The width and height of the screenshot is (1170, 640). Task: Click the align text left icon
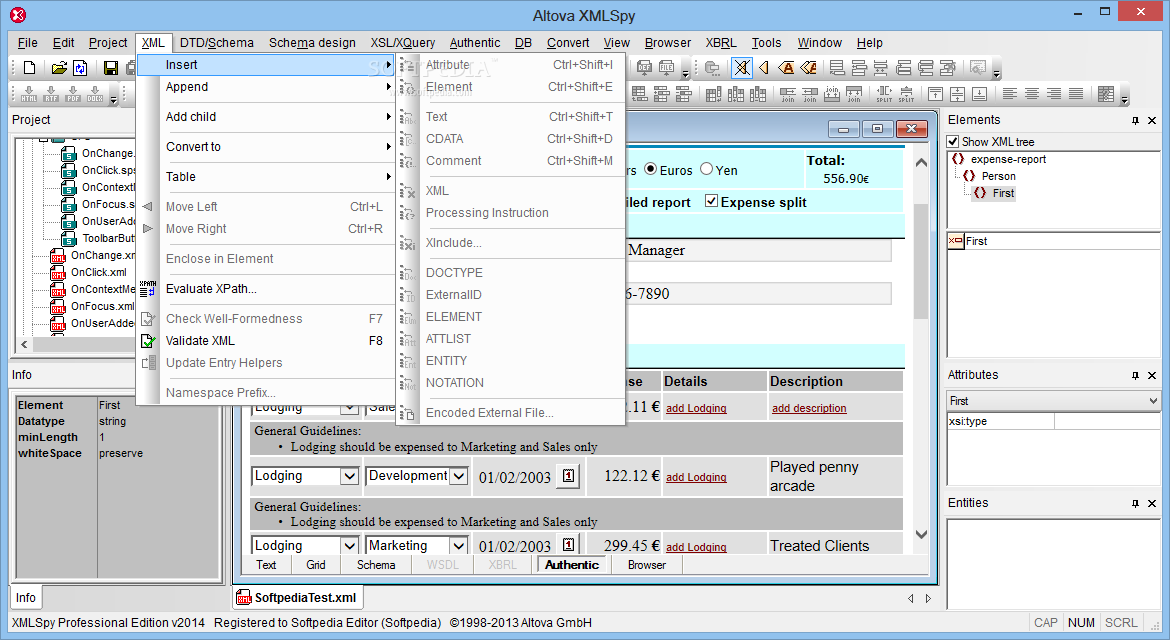pyautogui.click(x=1010, y=94)
